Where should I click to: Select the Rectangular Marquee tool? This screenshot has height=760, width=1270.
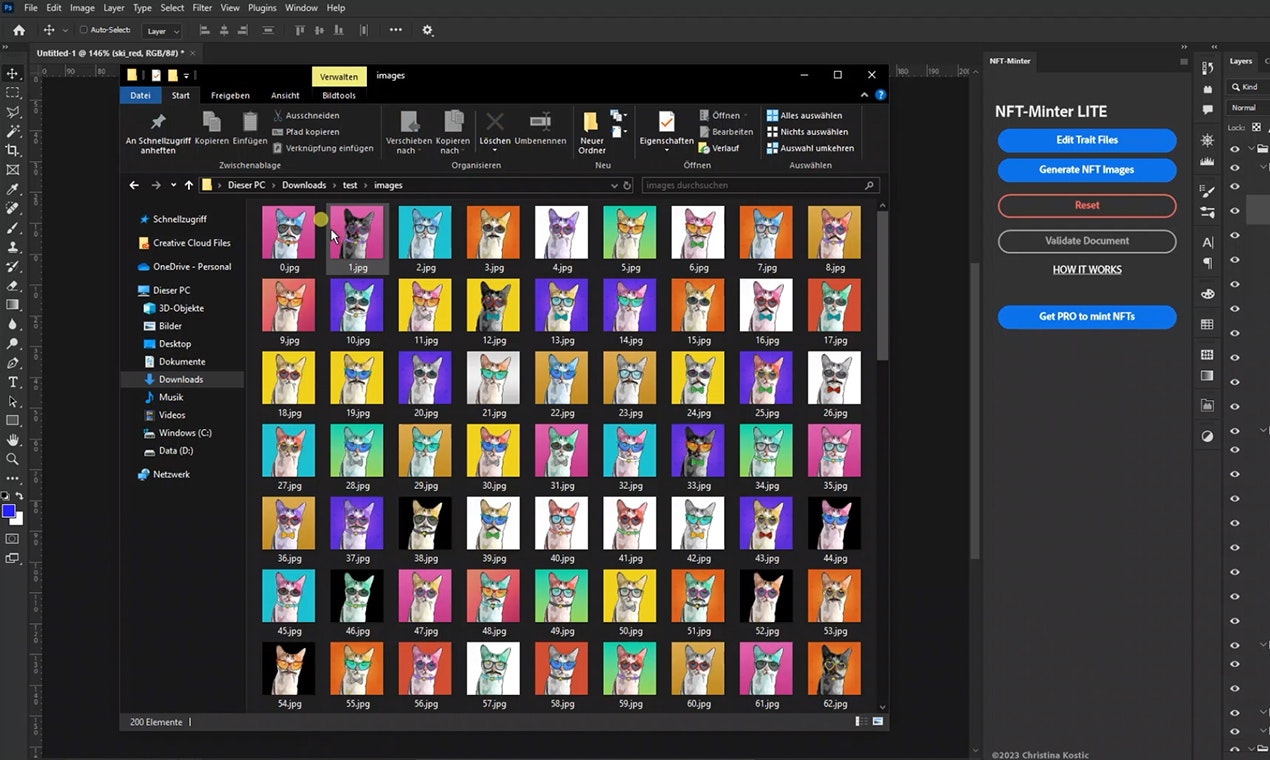pos(13,93)
